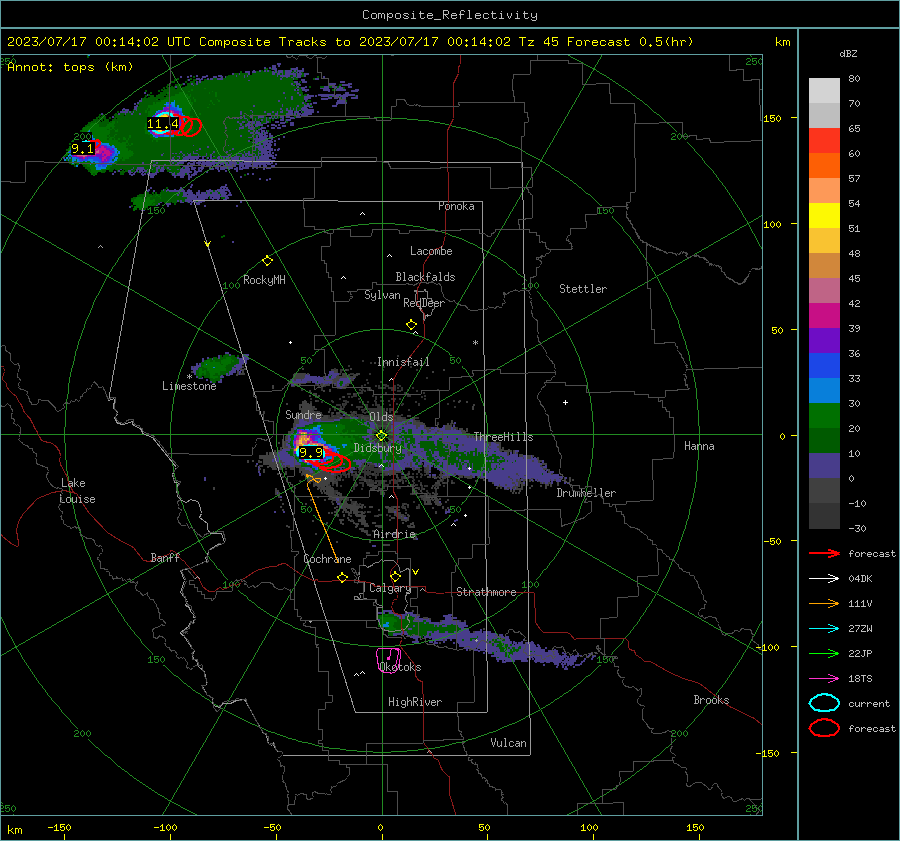Click the Cochrane town label
This screenshot has width=900, height=841.
327,559
